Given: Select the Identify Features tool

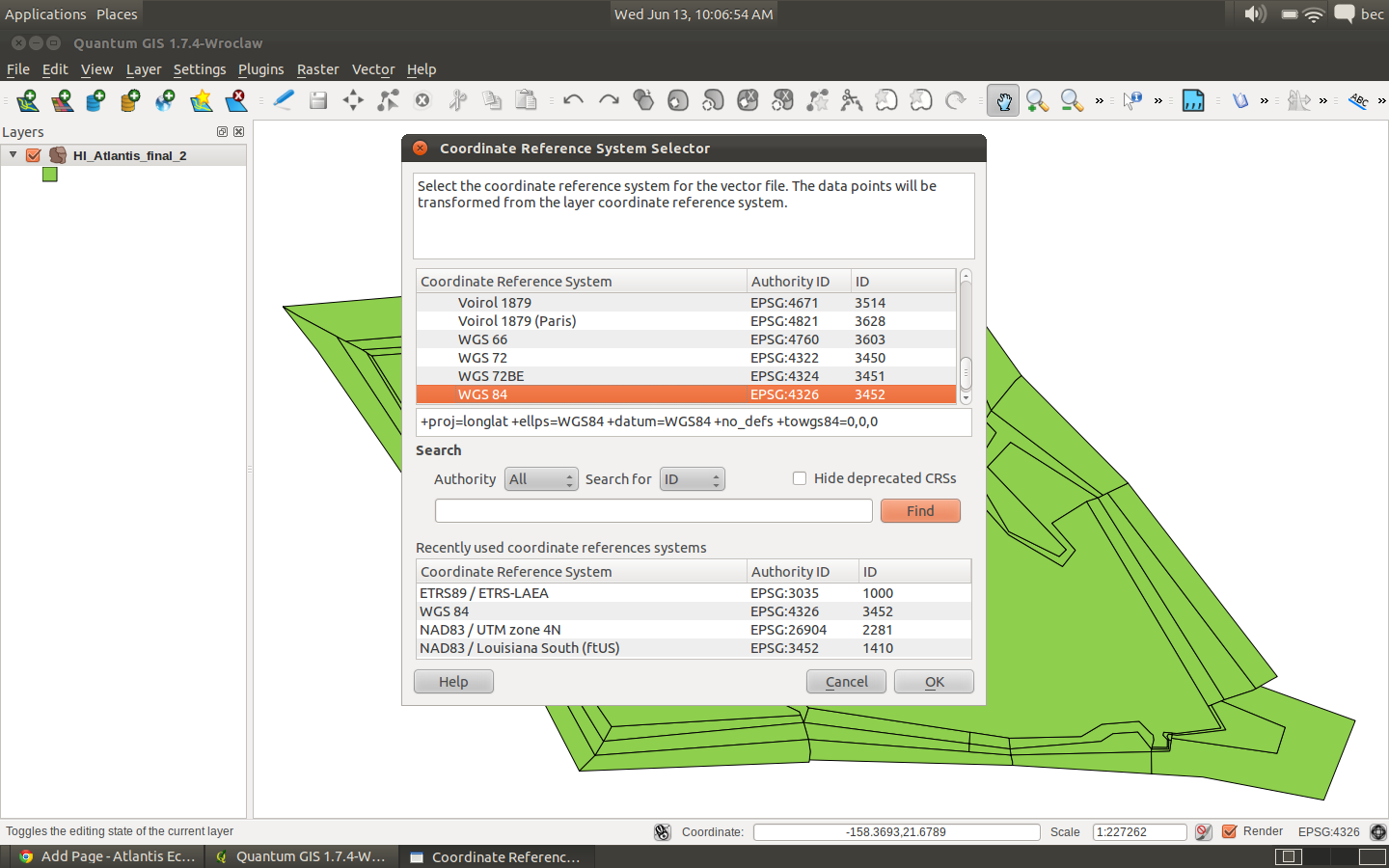Looking at the screenshot, I should point(1132,100).
